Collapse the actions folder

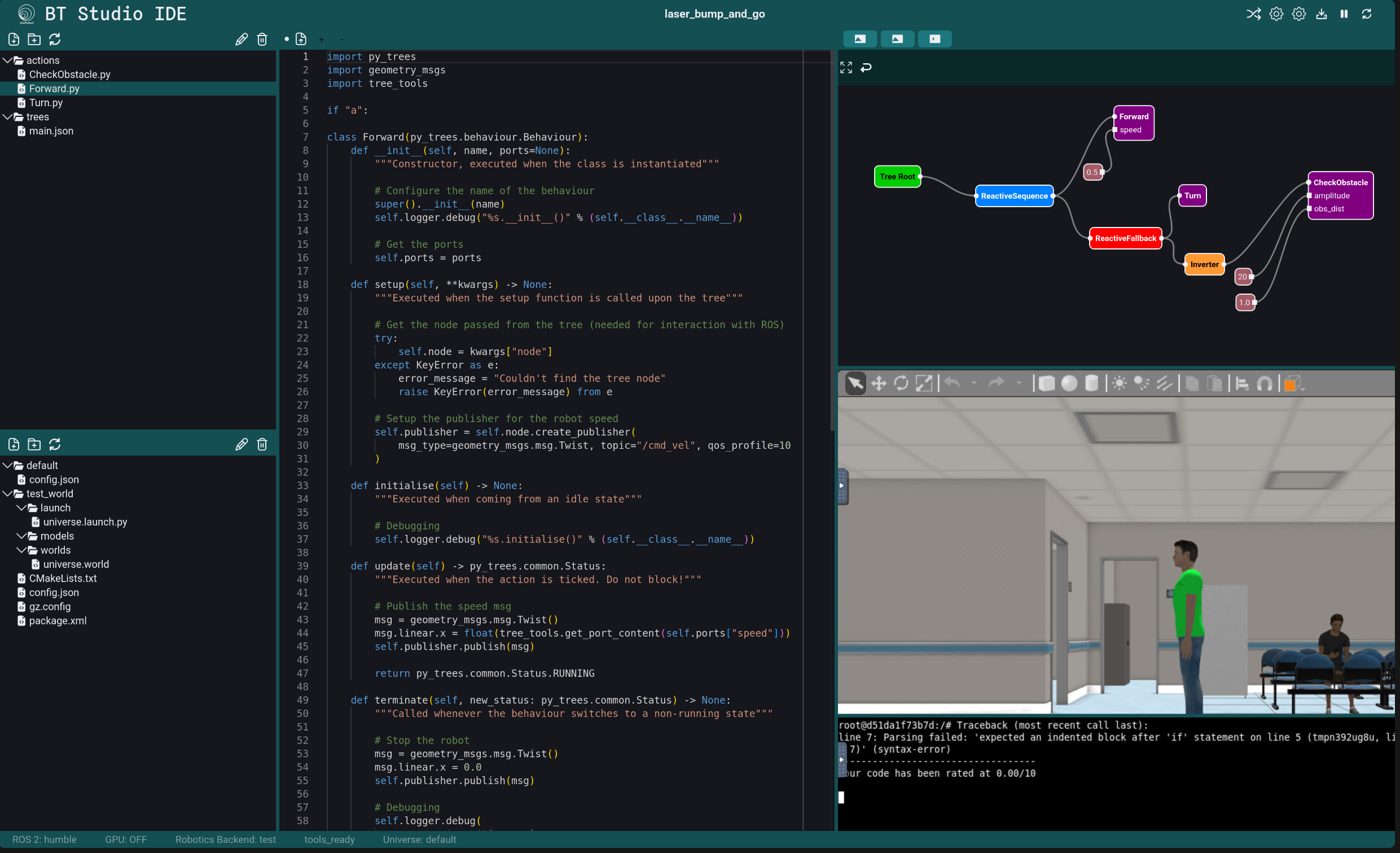pos(8,60)
